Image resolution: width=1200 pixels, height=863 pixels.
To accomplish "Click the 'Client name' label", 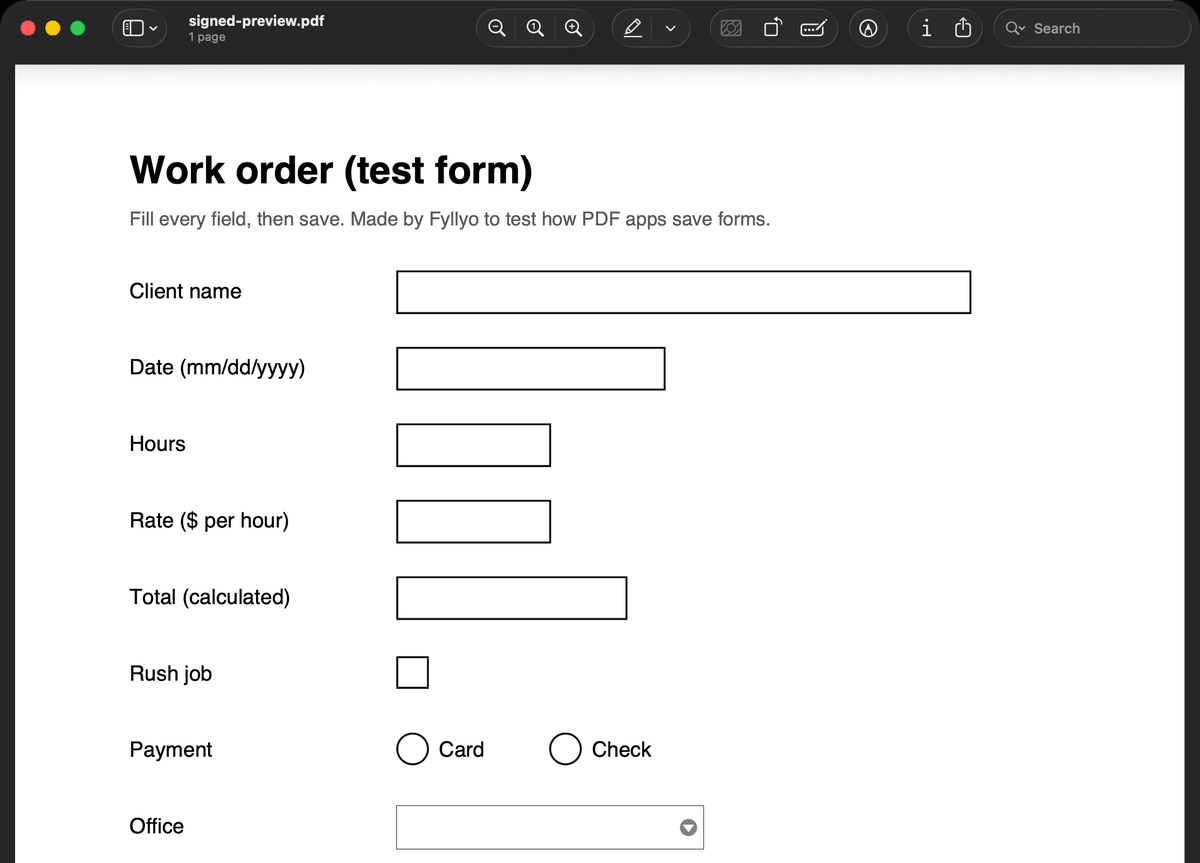I will pyautogui.click(x=185, y=291).
